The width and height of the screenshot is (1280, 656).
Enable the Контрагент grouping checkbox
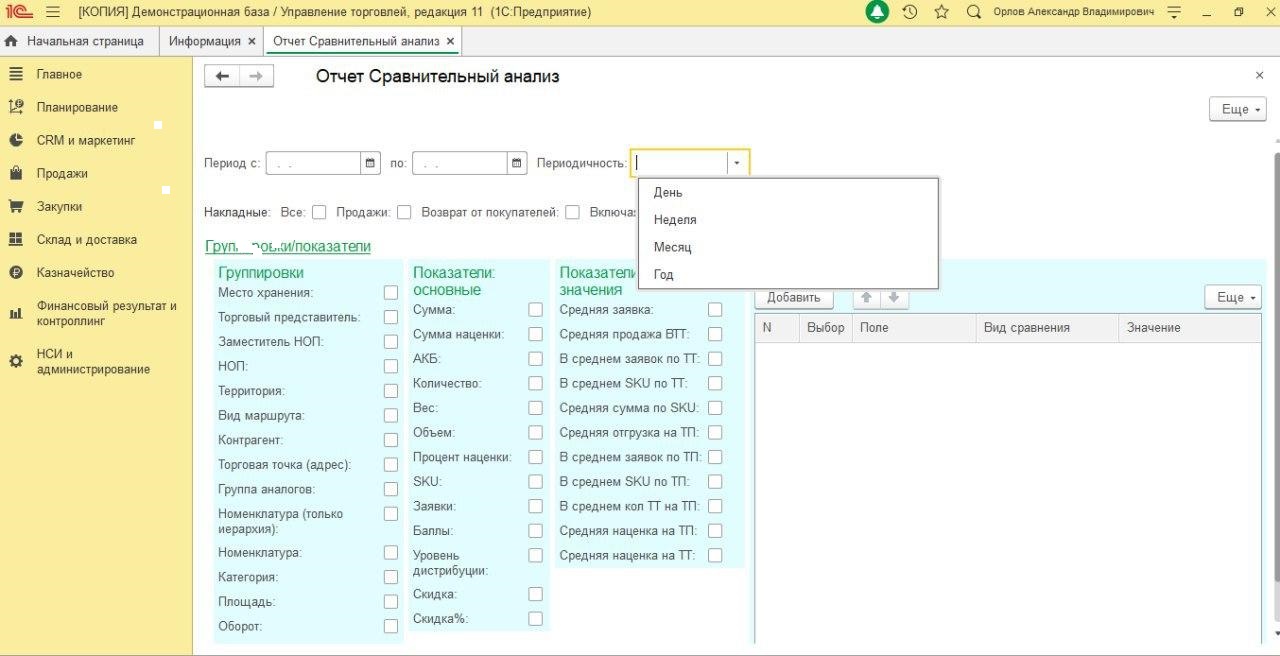pyautogui.click(x=391, y=440)
